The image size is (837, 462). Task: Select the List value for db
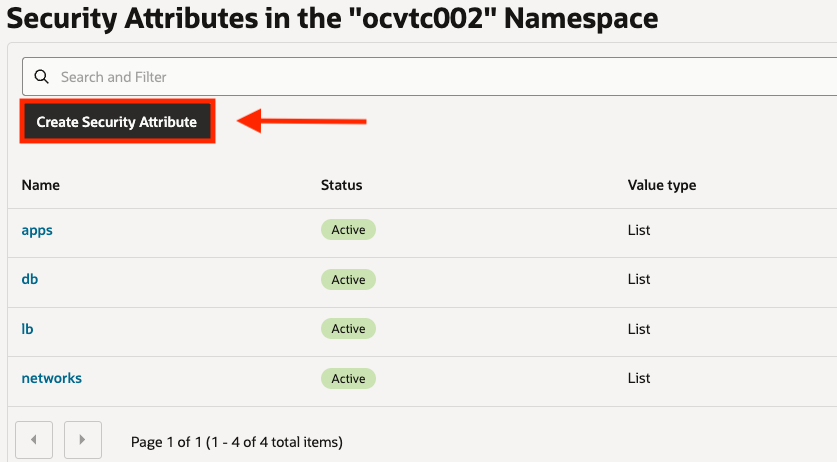point(639,280)
